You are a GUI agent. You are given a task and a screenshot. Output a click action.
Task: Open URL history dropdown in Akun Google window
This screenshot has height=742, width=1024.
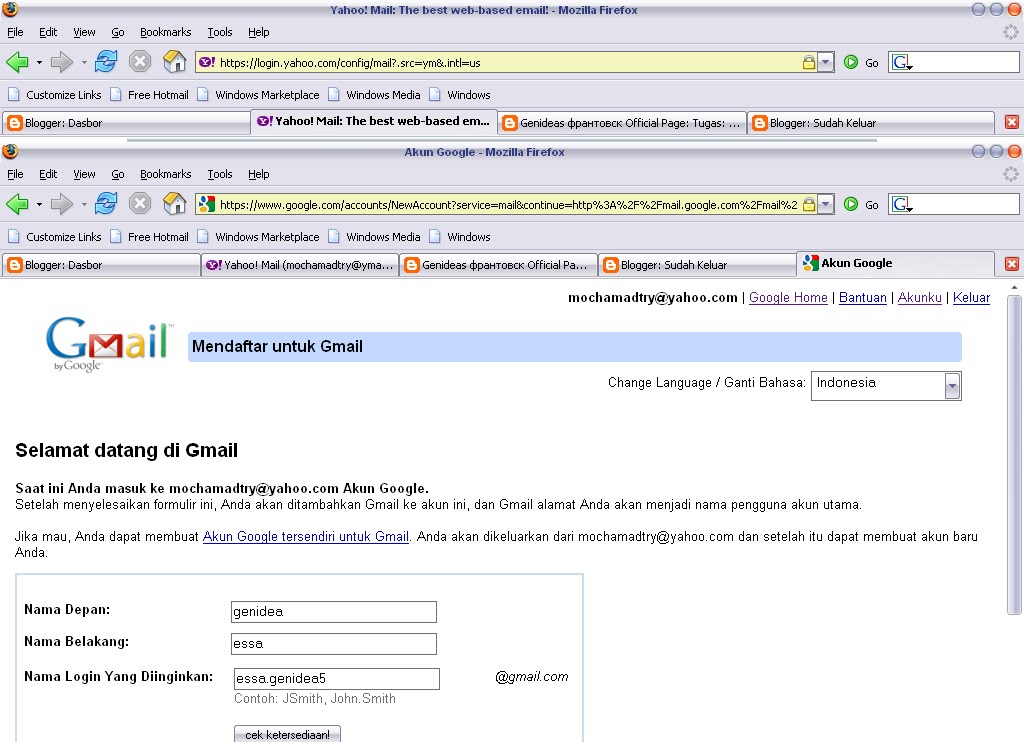826,204
